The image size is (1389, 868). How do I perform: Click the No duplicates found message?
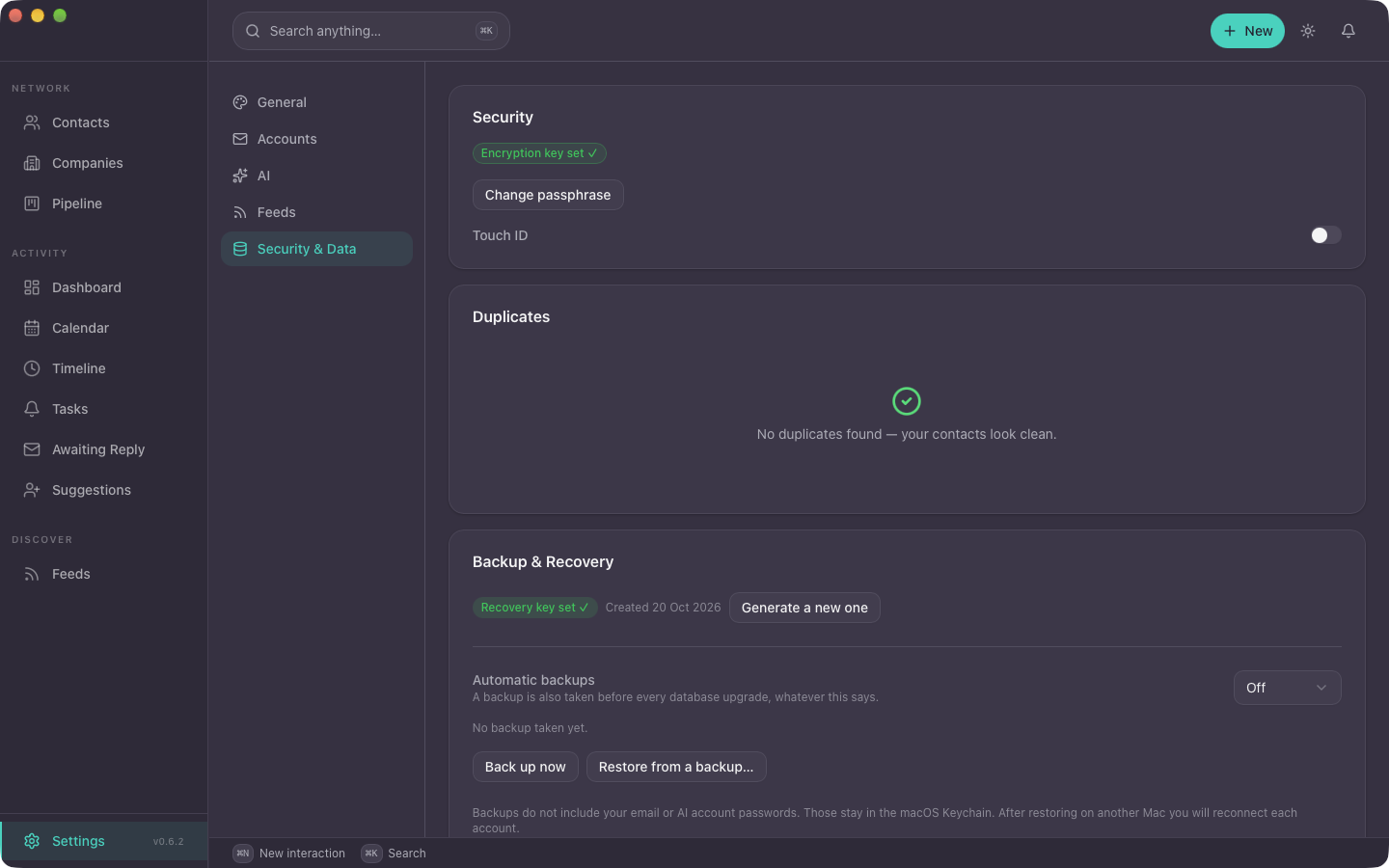tap(907, 434)
